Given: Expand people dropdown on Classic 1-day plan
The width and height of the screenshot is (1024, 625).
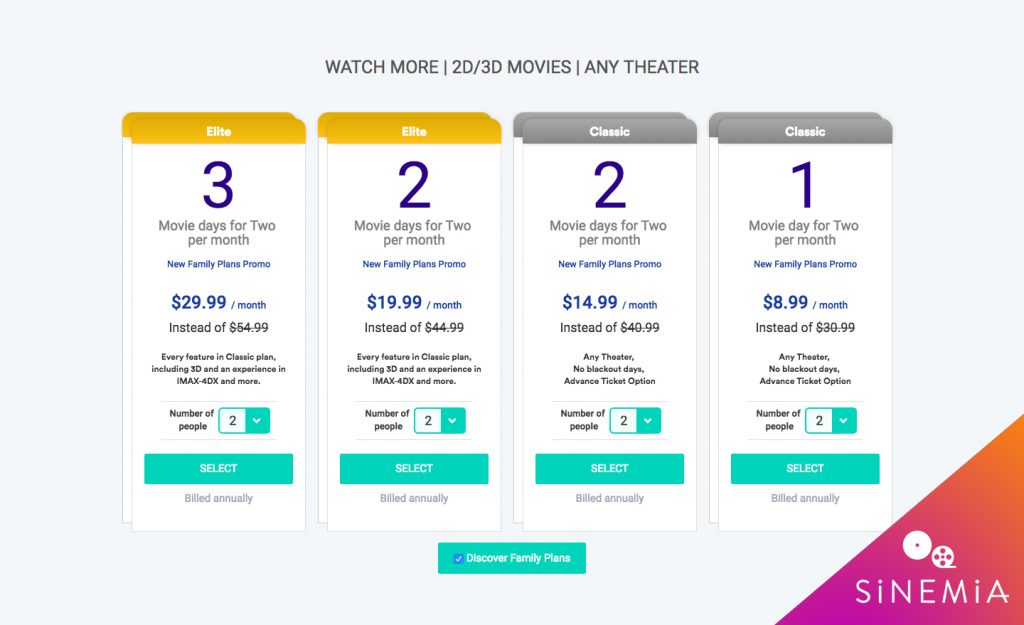Looking at the screenshot, I should tap(831, 421).
